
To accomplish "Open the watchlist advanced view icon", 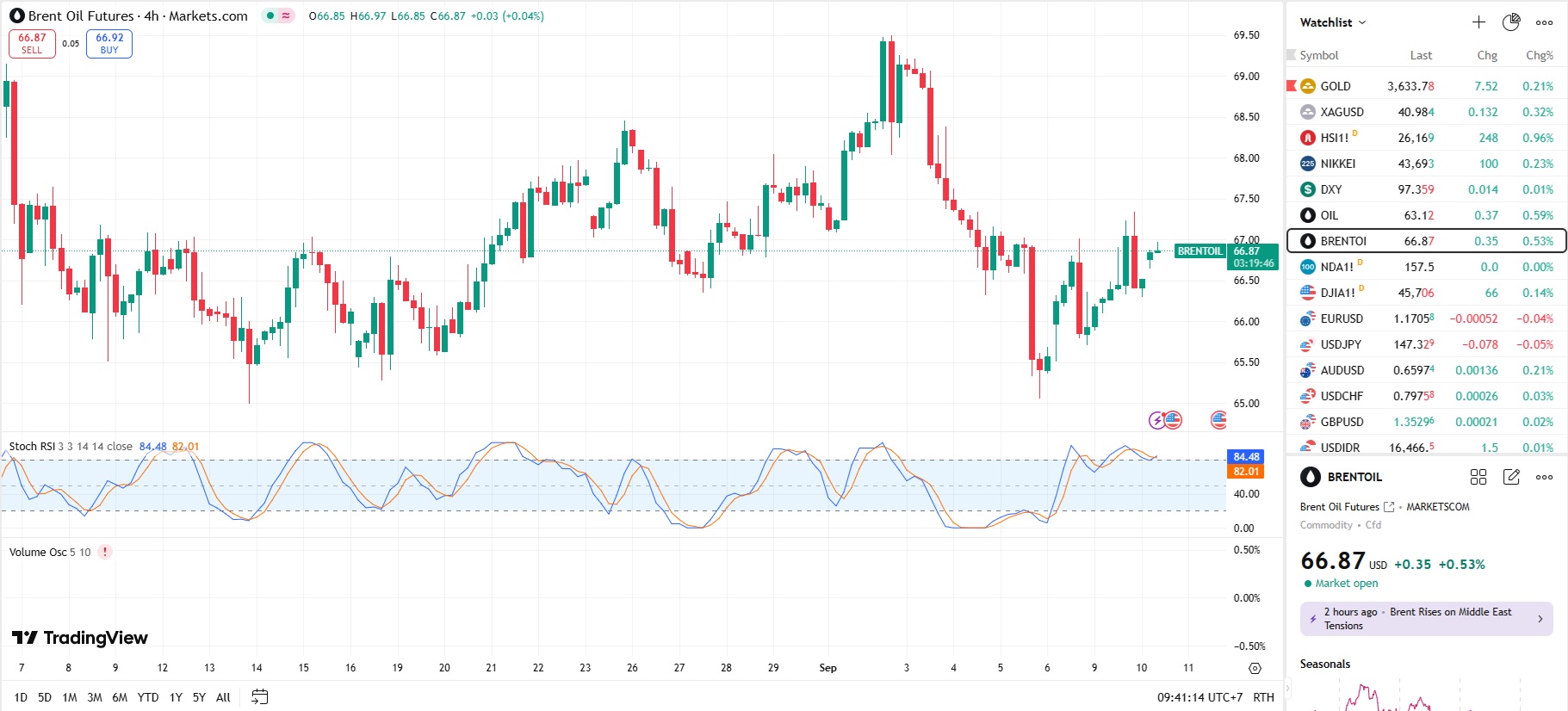I will click(x=1511, y=22).
